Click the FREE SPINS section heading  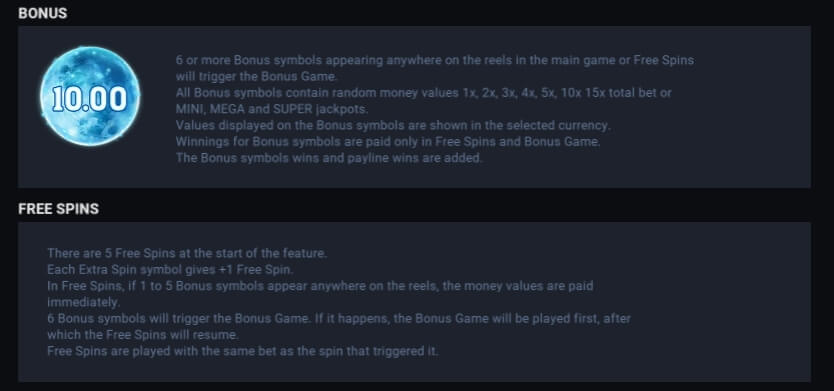pyautogui.click(x=59, y=209)
